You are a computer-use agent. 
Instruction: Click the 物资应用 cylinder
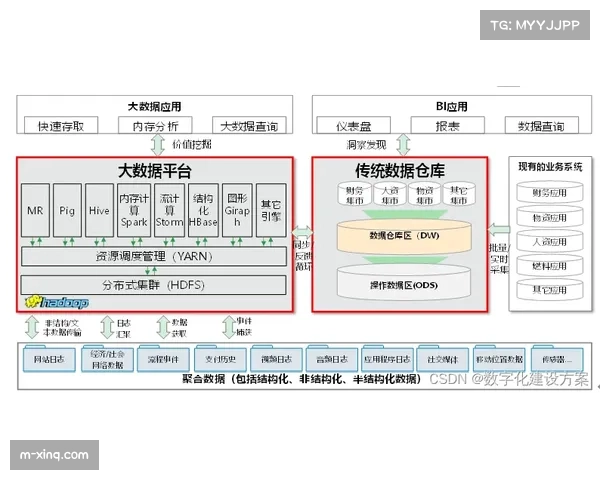[x=550, y=217]
